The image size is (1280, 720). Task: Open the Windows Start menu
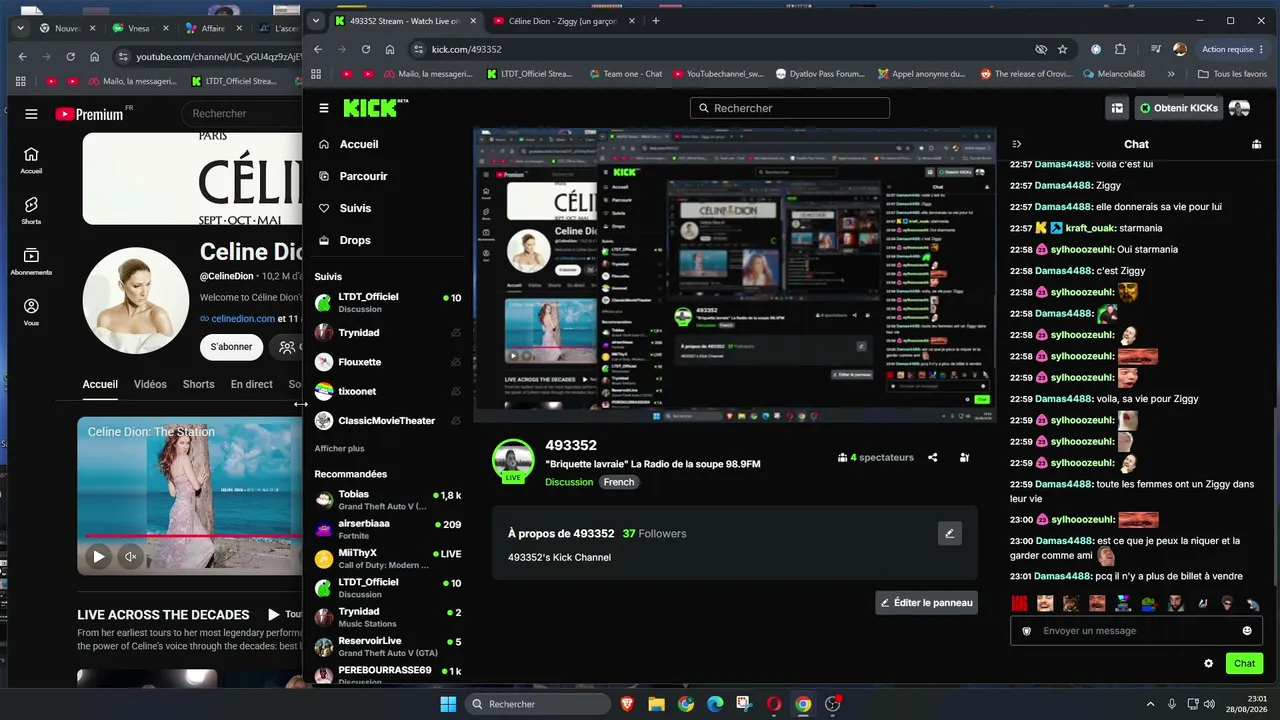point(448,704)
